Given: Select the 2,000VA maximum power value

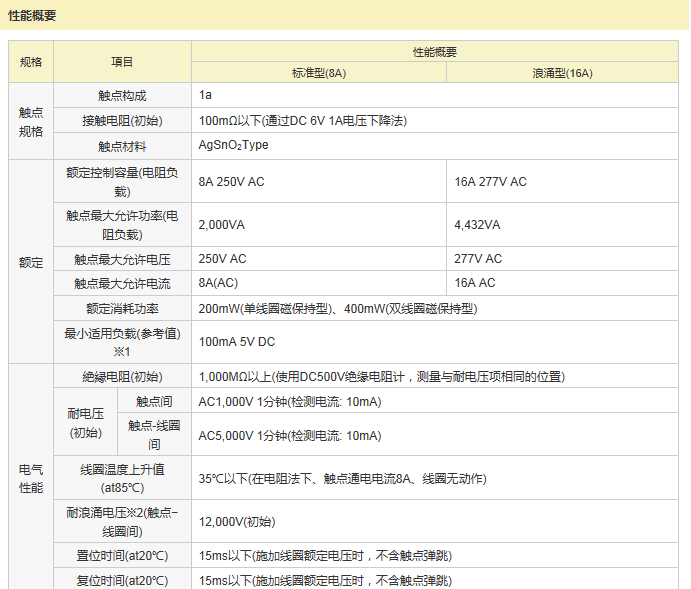Looking at the screenshot, I should (223, 224).
